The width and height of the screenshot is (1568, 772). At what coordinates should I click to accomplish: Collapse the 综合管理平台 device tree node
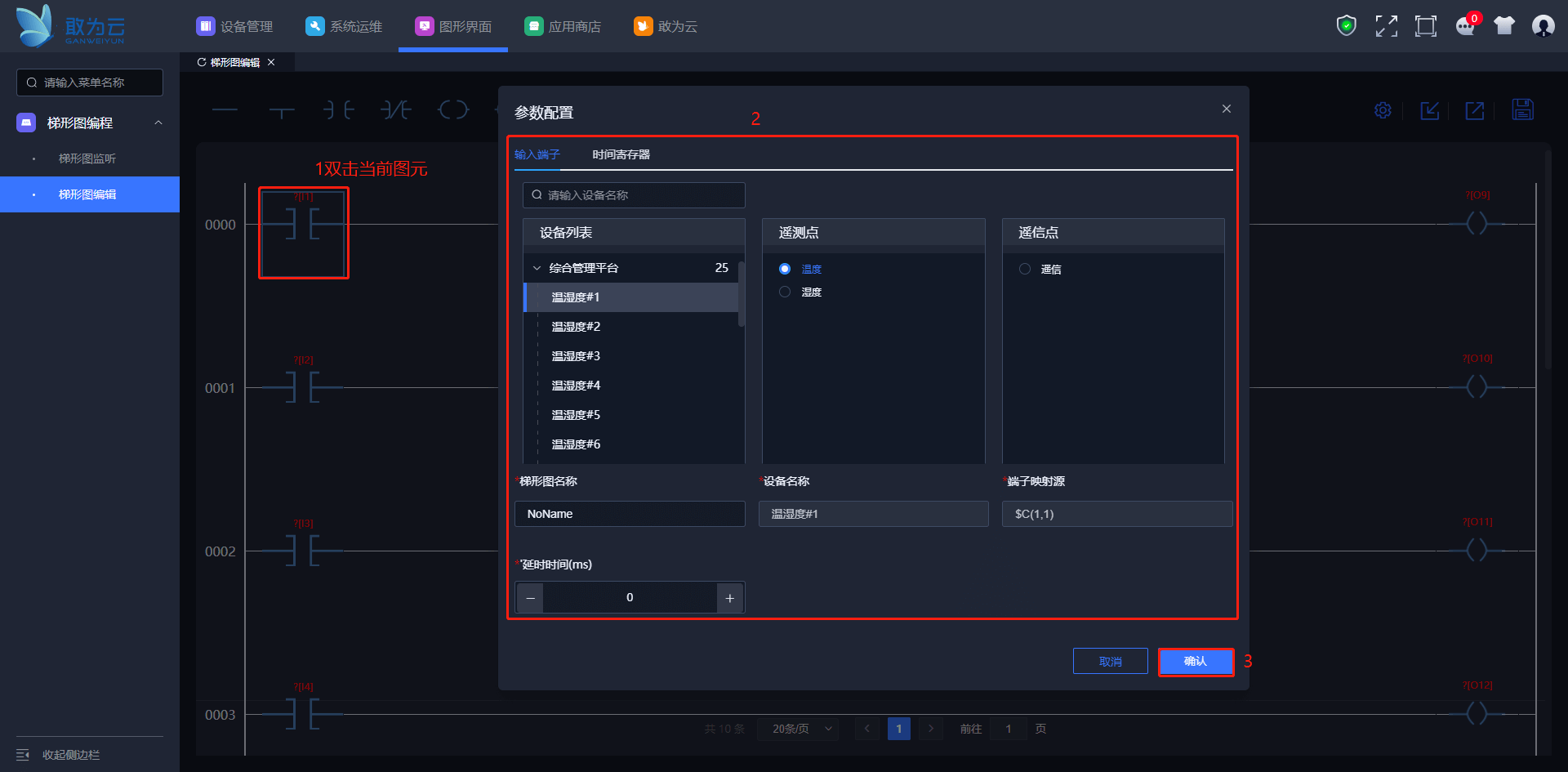pyautogui.click(x=537, y=268)
